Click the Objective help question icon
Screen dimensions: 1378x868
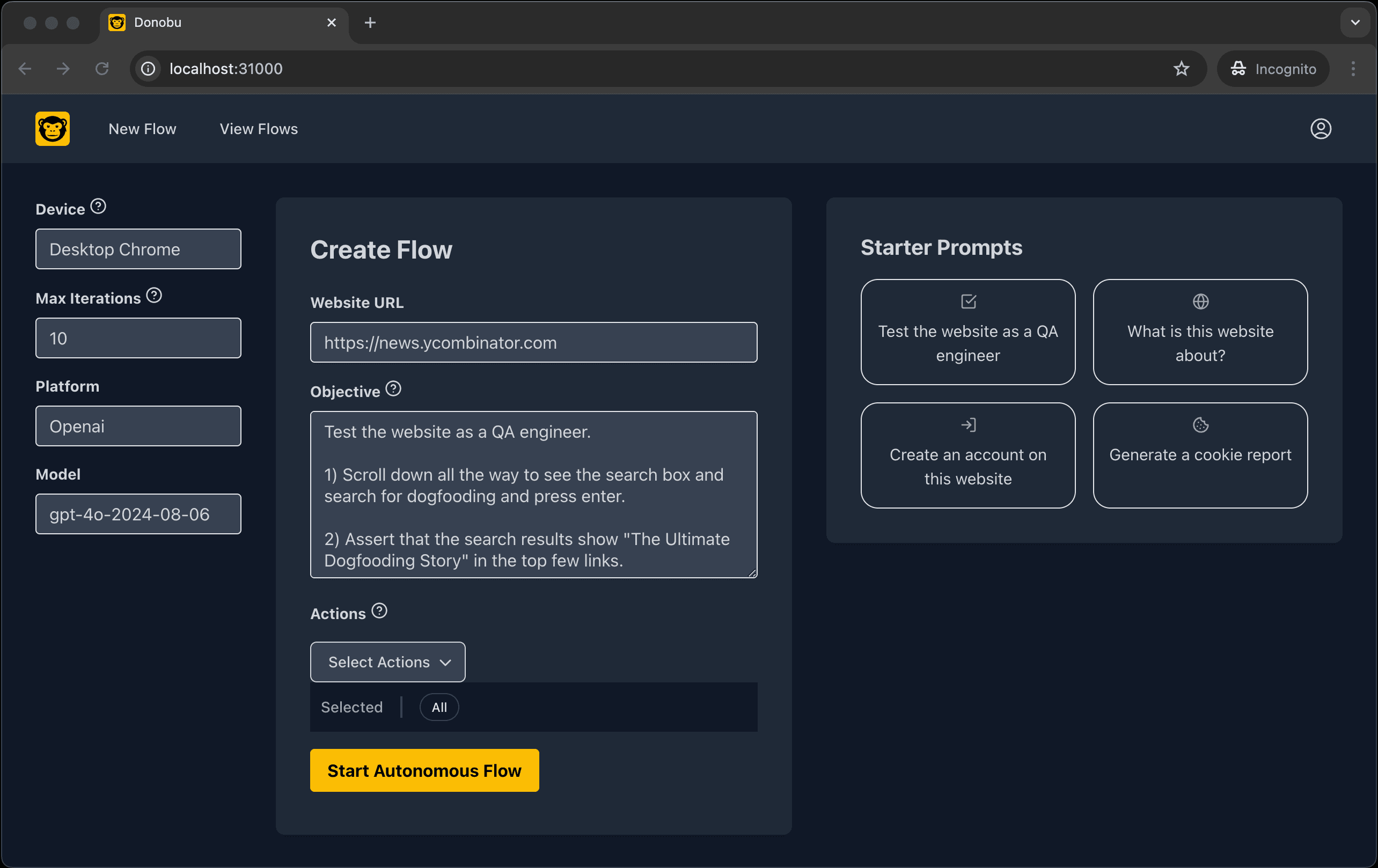coord(393,389)
